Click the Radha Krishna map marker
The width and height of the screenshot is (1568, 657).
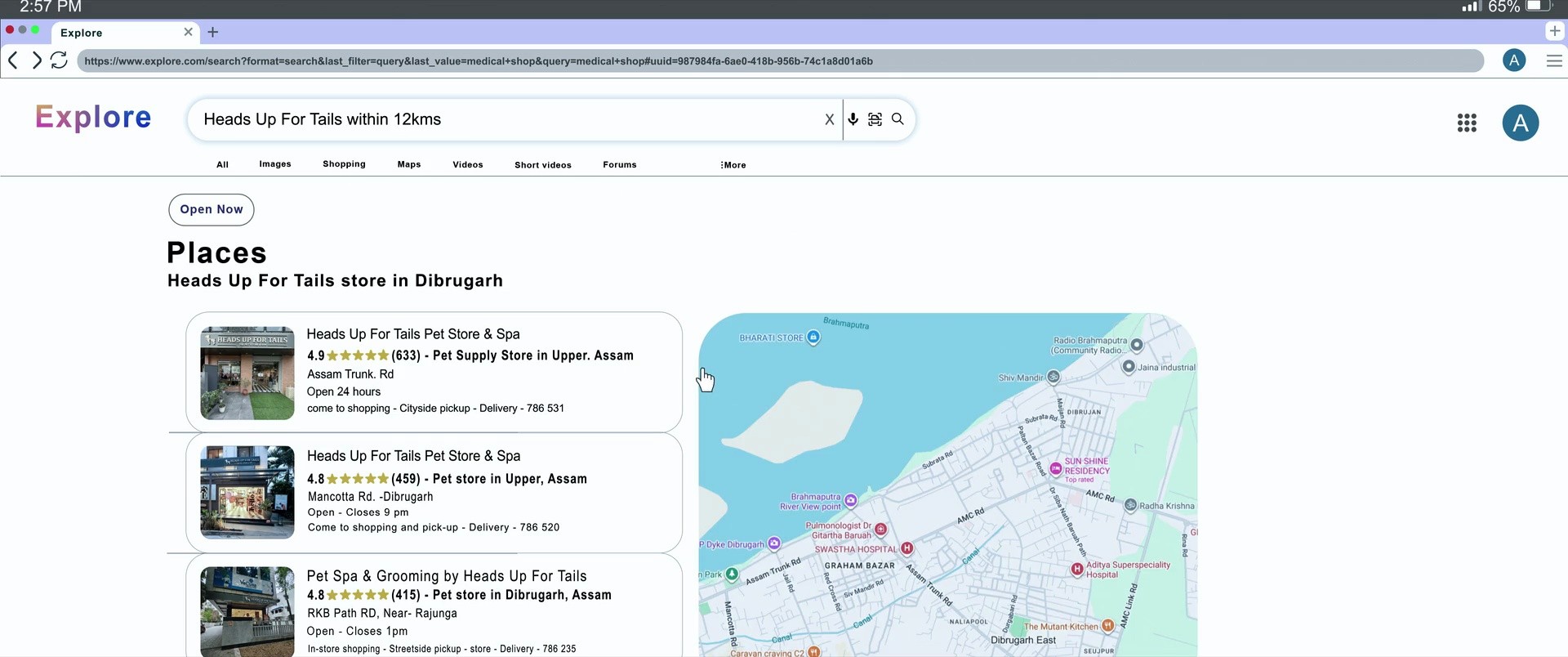[x=1131, y=506]
